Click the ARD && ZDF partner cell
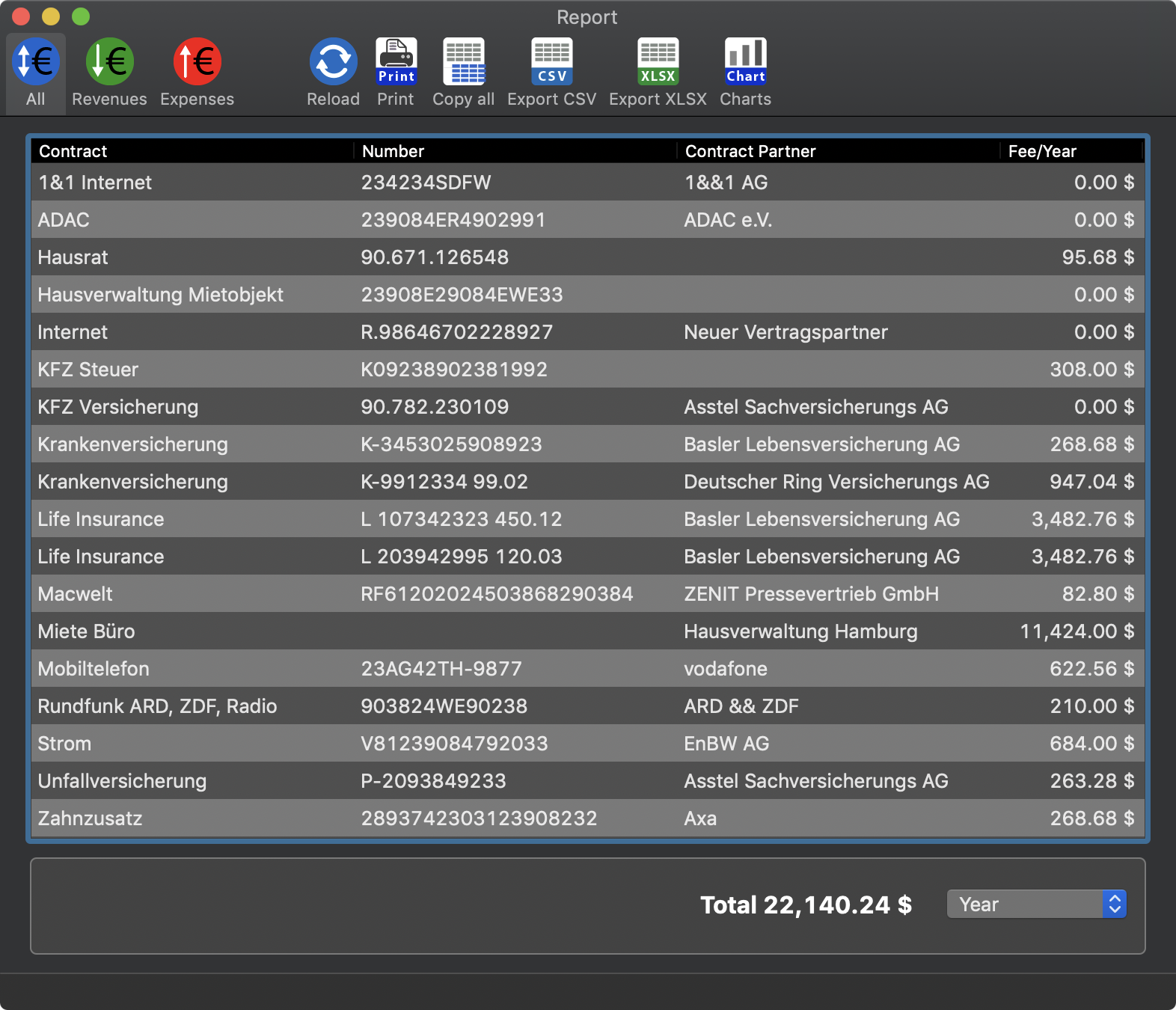The height and width of the screenshot is (1010, 1176). click(741, 706)
